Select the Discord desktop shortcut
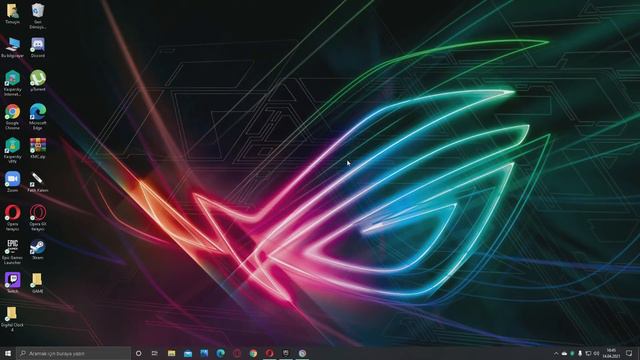The width and height of the screenshot is (640, 360). [x=38, y=47]
